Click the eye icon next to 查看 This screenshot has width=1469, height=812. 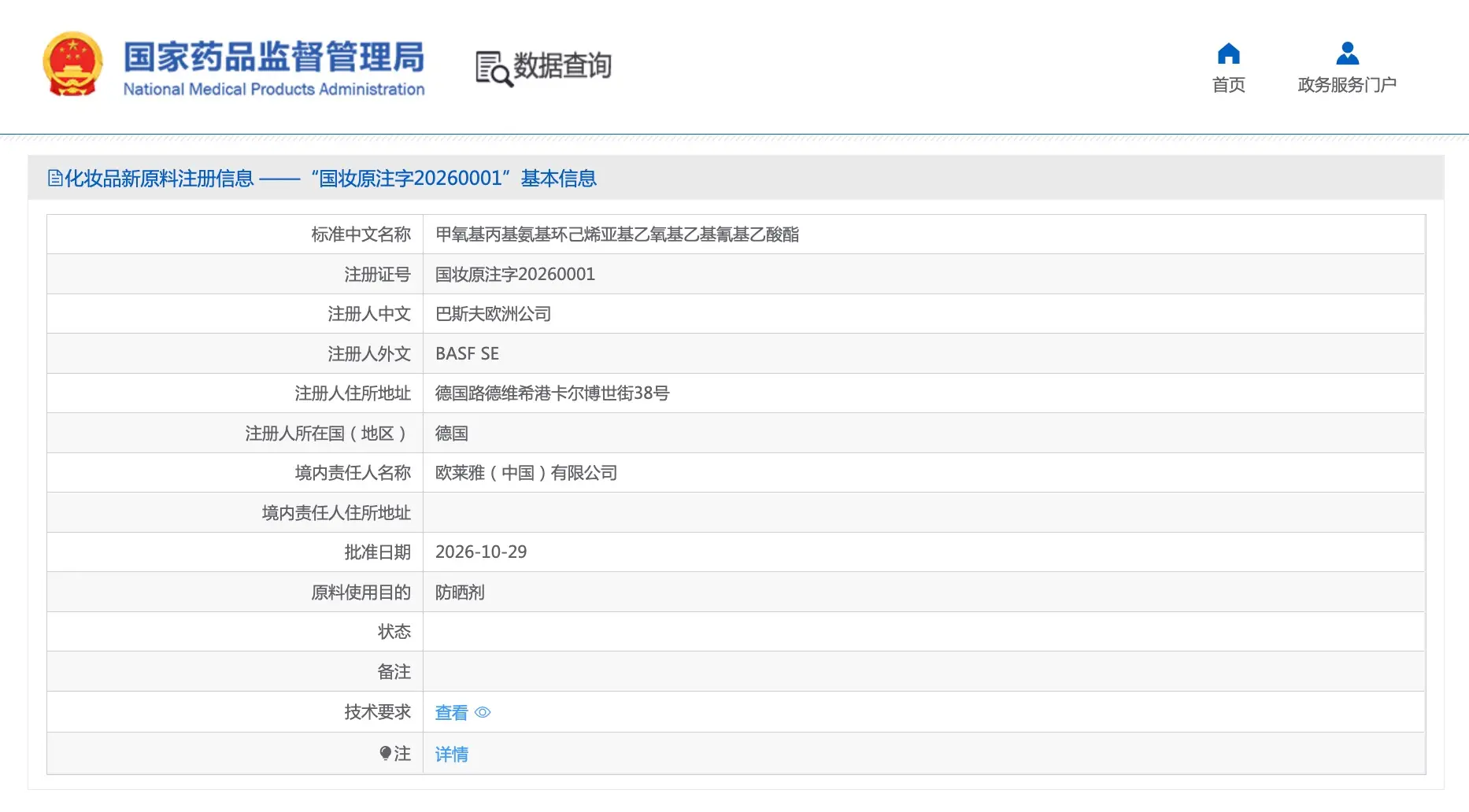(483, 713)
